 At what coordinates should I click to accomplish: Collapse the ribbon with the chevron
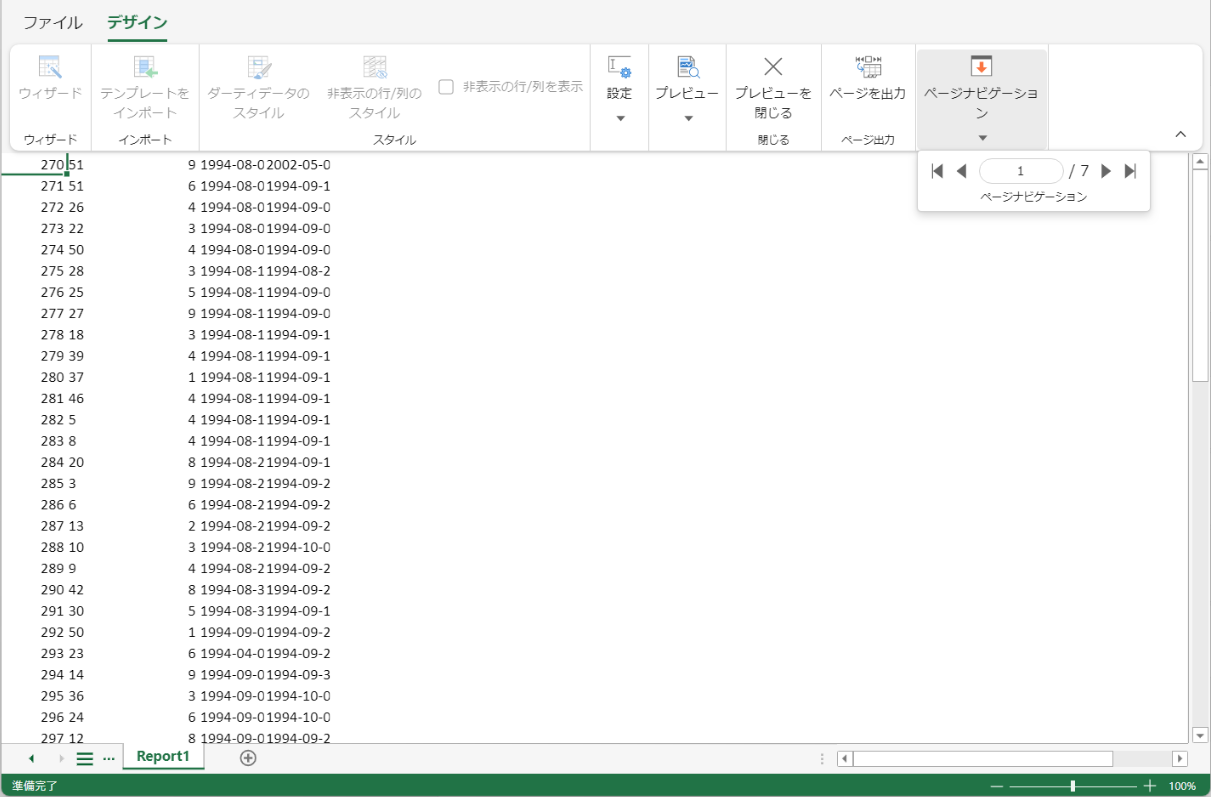click(x=1180, y=134)
